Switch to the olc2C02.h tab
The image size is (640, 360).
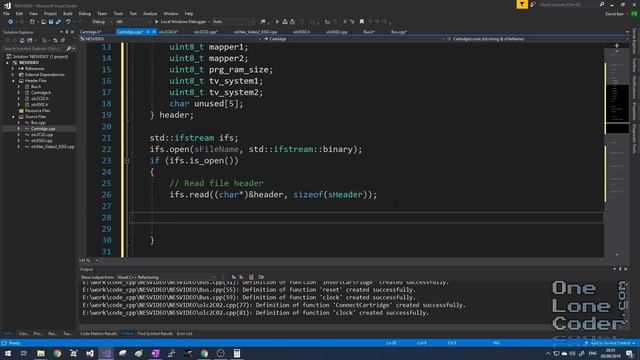coord(168,31)
